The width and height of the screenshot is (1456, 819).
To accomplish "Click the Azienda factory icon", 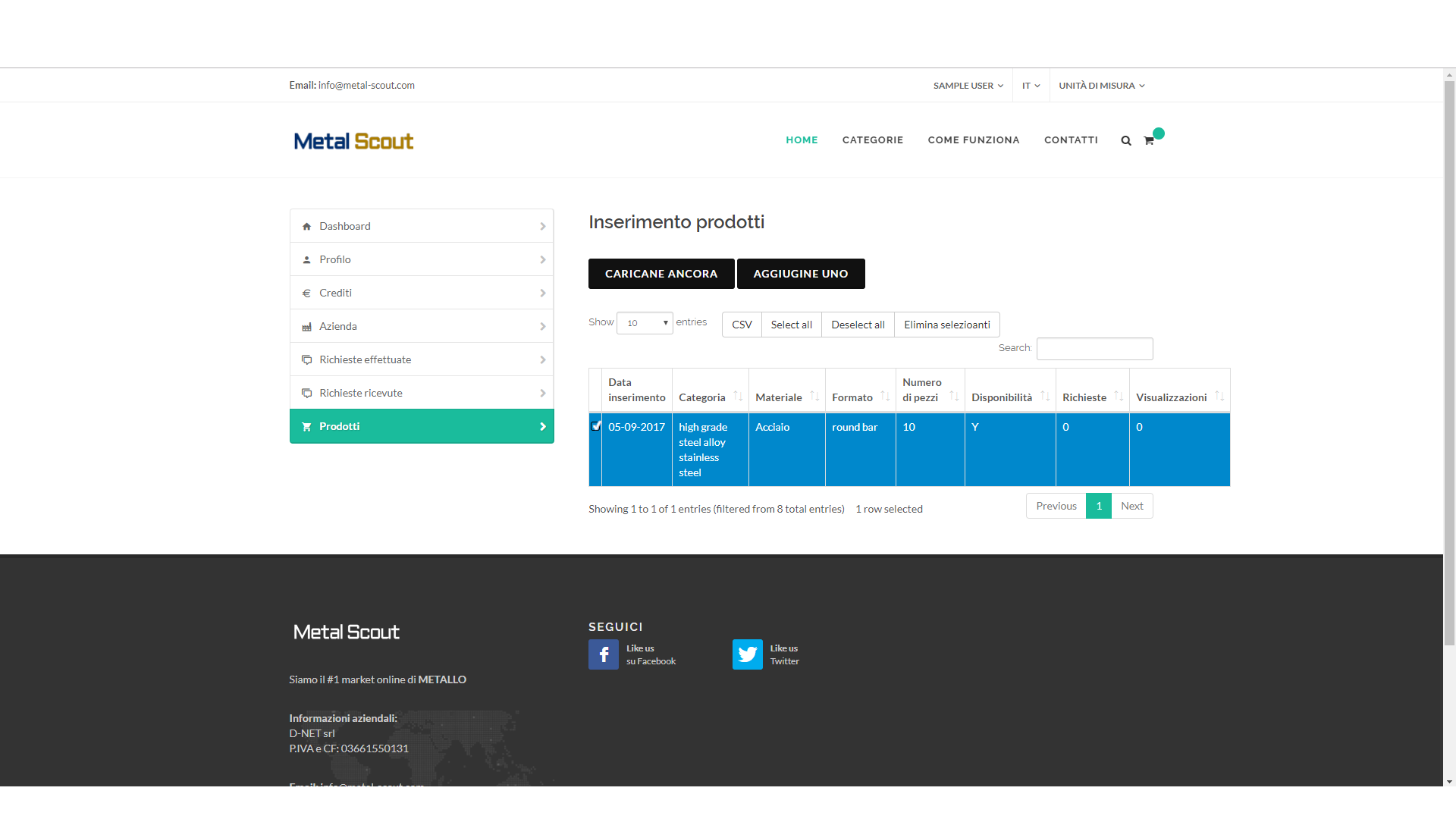I will (306, 326).
